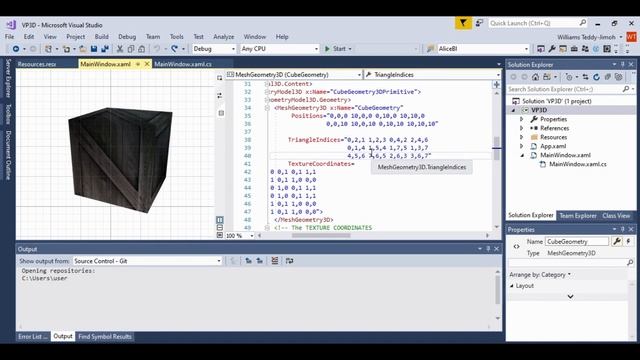Refresh Solution Explorer with the refresh icon
The width and height of the screenshot is (640, 360).
[596, 77]
